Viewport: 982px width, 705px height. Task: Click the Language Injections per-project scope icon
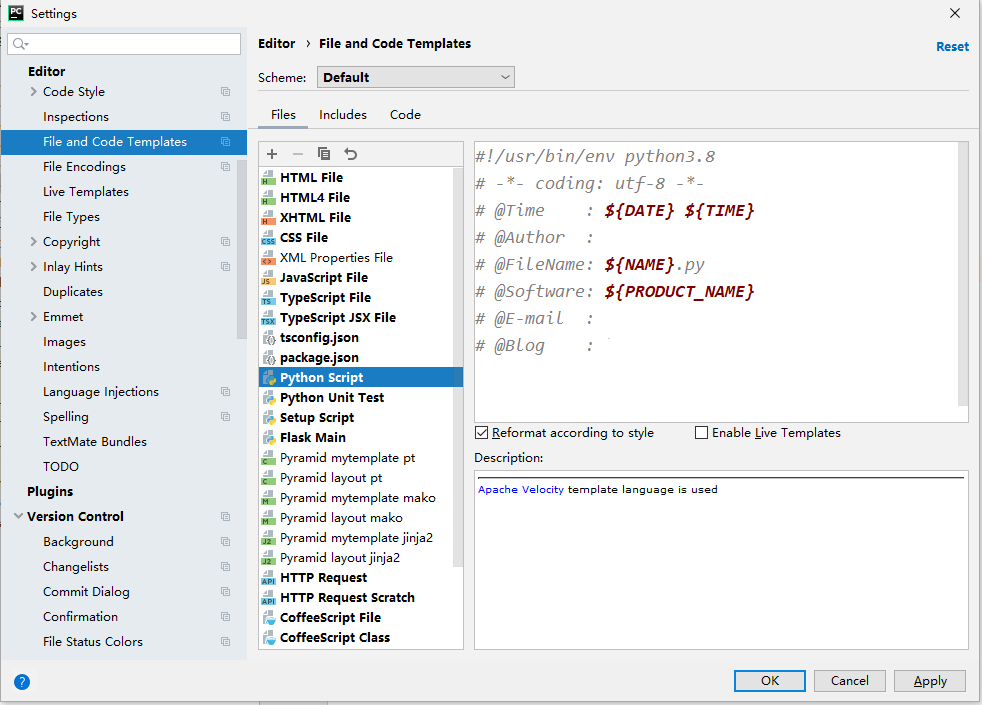[x=225, y=392]
